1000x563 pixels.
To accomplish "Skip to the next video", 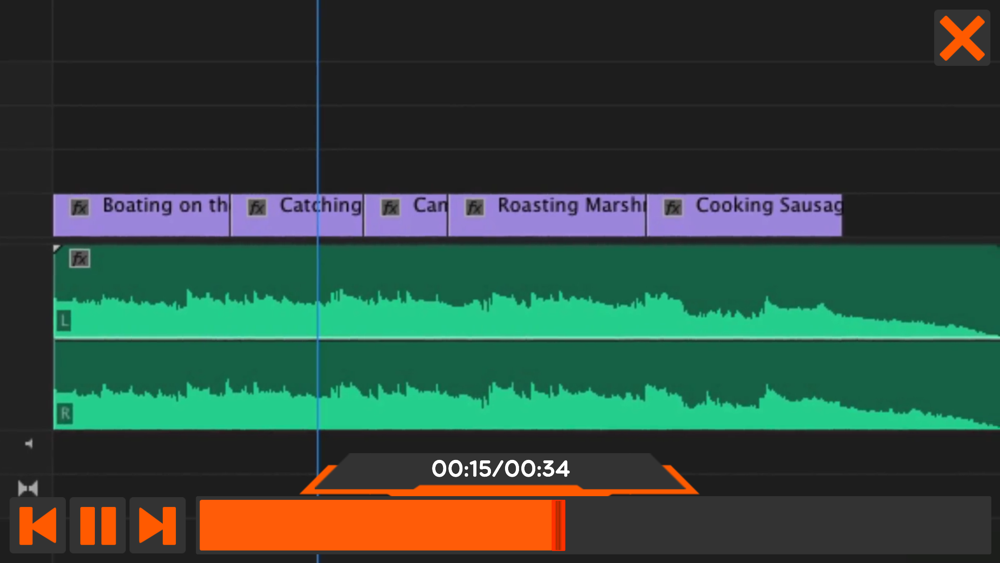I will point(158,525).
